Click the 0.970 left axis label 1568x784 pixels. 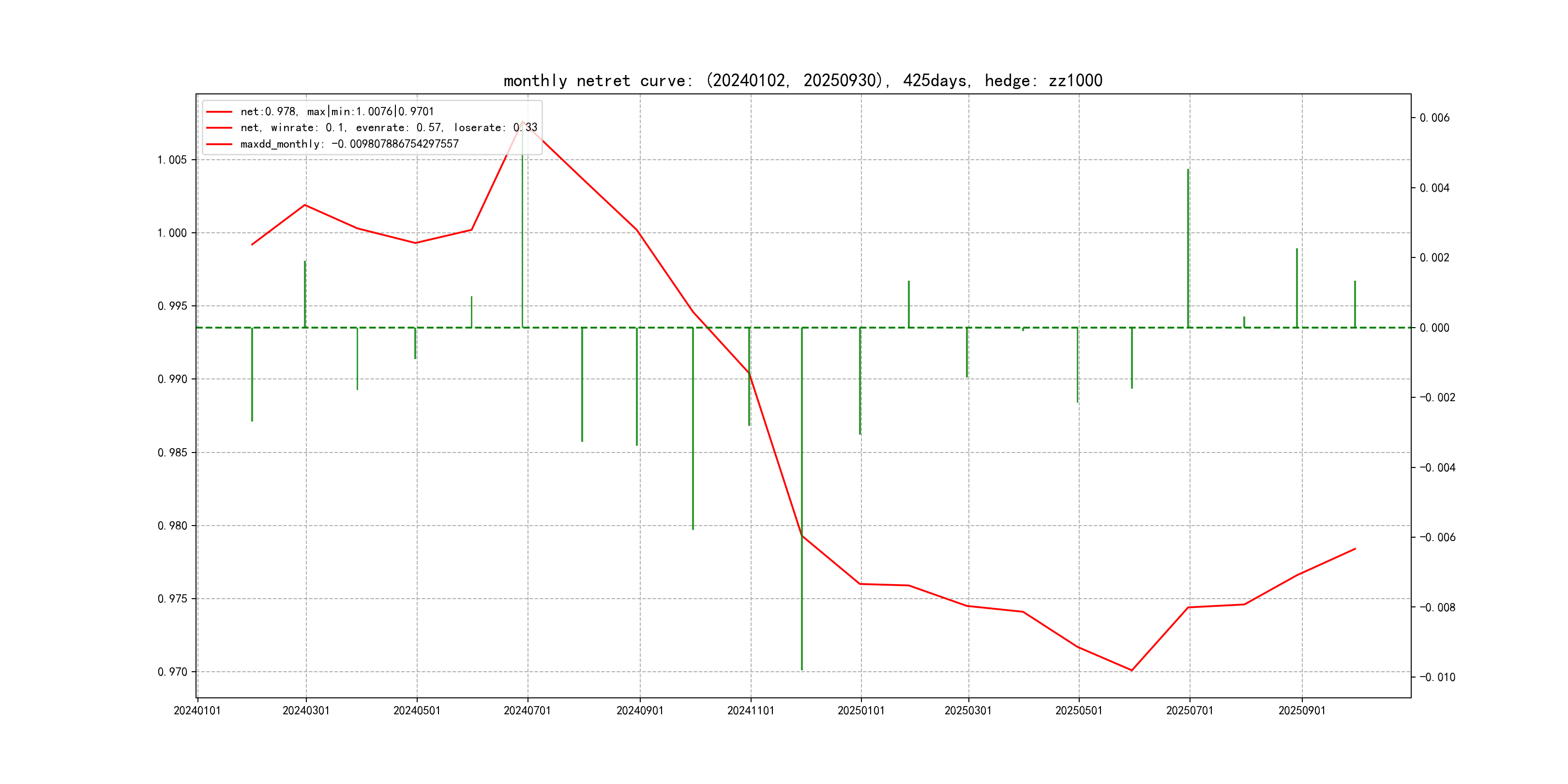[x=172, y=672]
